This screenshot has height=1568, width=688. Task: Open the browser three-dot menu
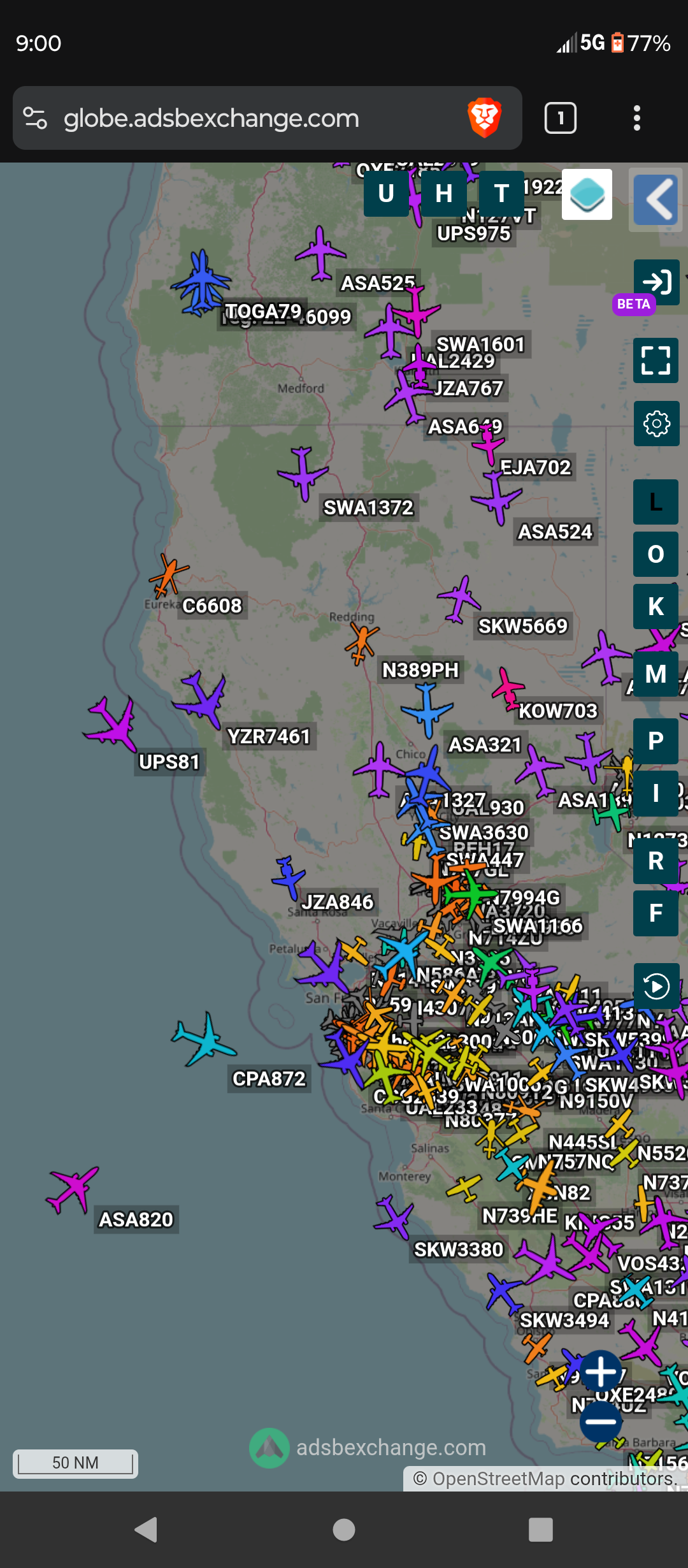[636, 118]
